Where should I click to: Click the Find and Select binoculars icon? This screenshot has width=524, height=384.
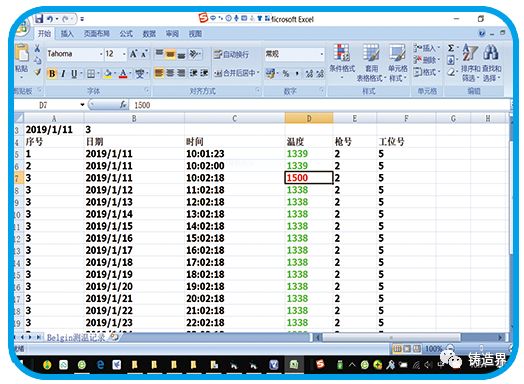pyautogui.click(x=491, y=52)
